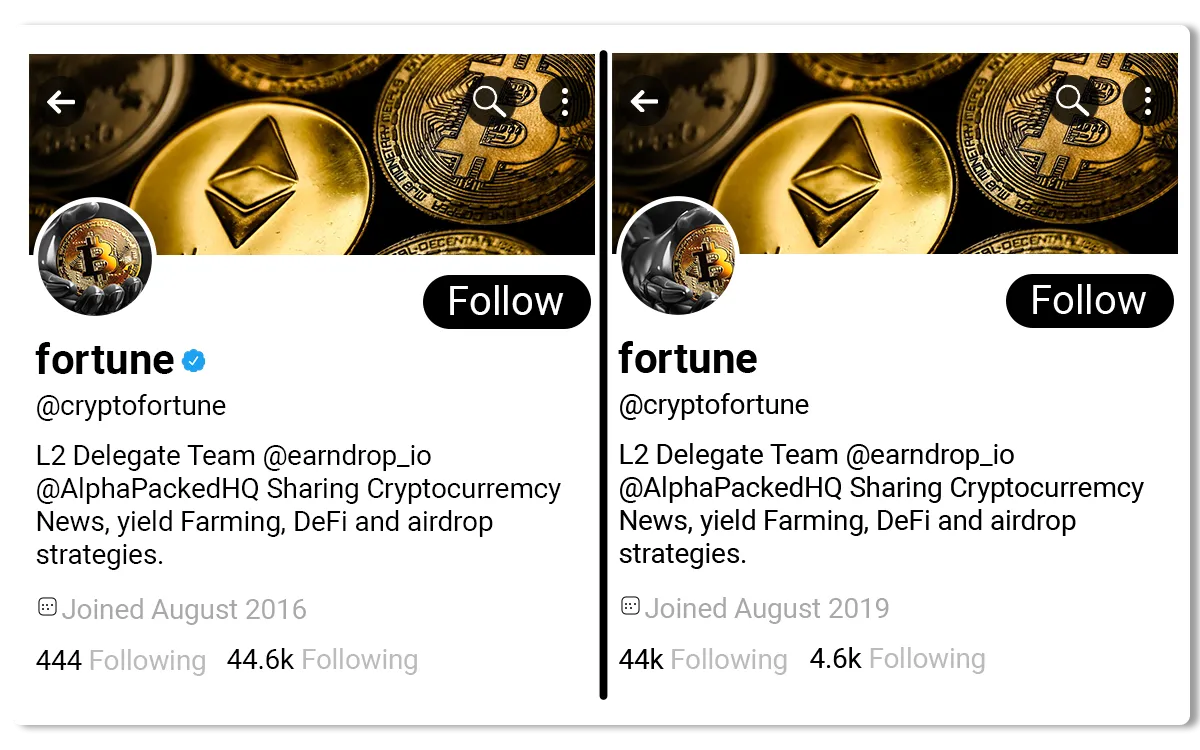Open @earndrop_io mention in right bio
1200x750 pixels.
pos(930,455)
